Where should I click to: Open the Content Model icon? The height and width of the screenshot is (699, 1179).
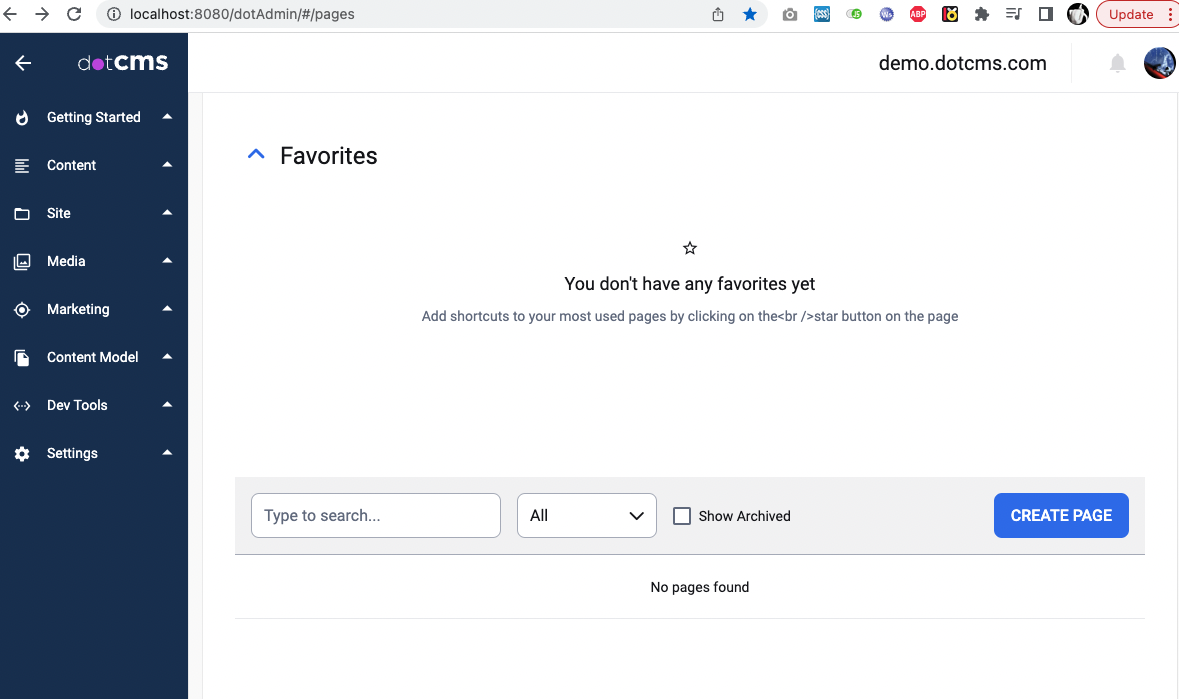22,357
